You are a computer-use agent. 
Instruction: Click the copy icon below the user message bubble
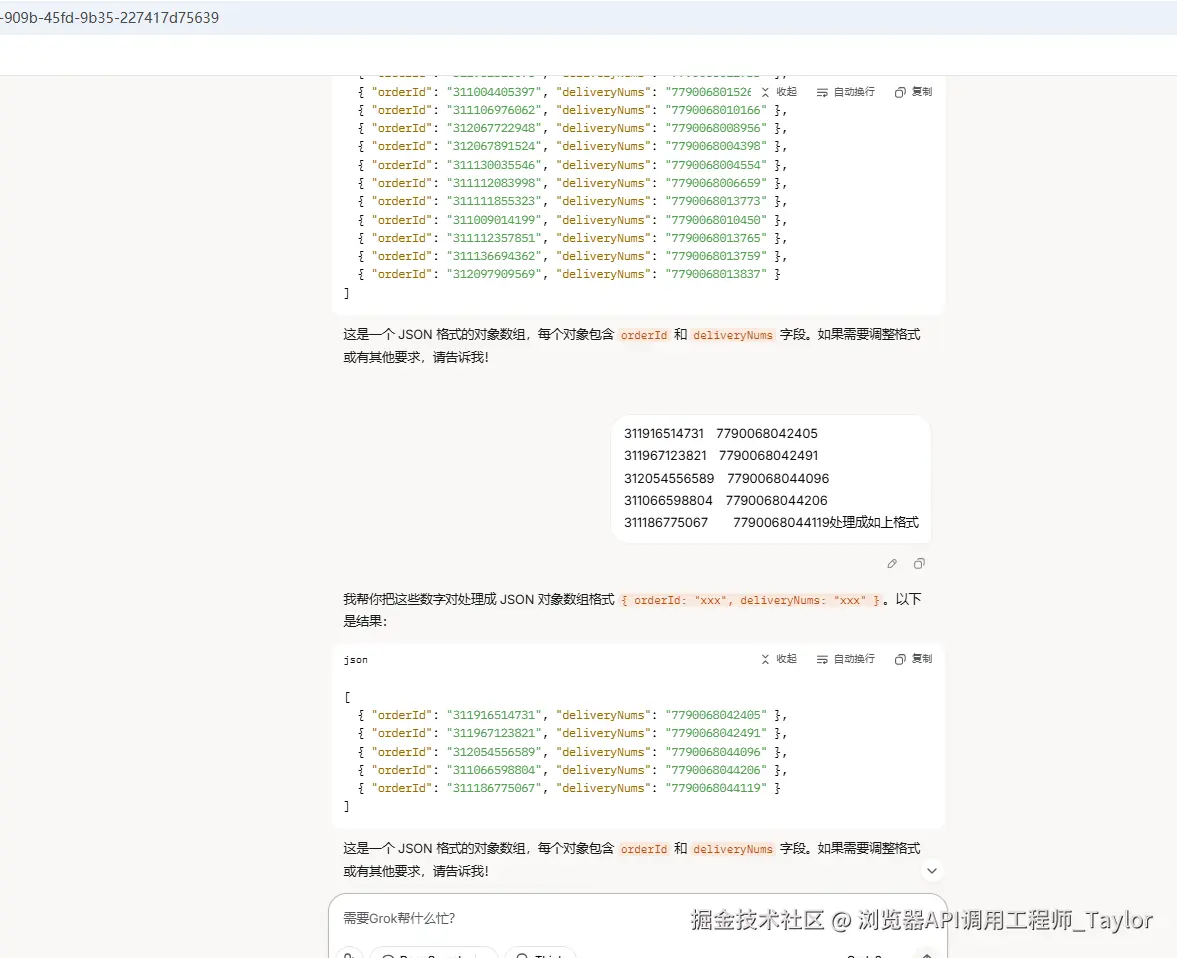point(919,563)
